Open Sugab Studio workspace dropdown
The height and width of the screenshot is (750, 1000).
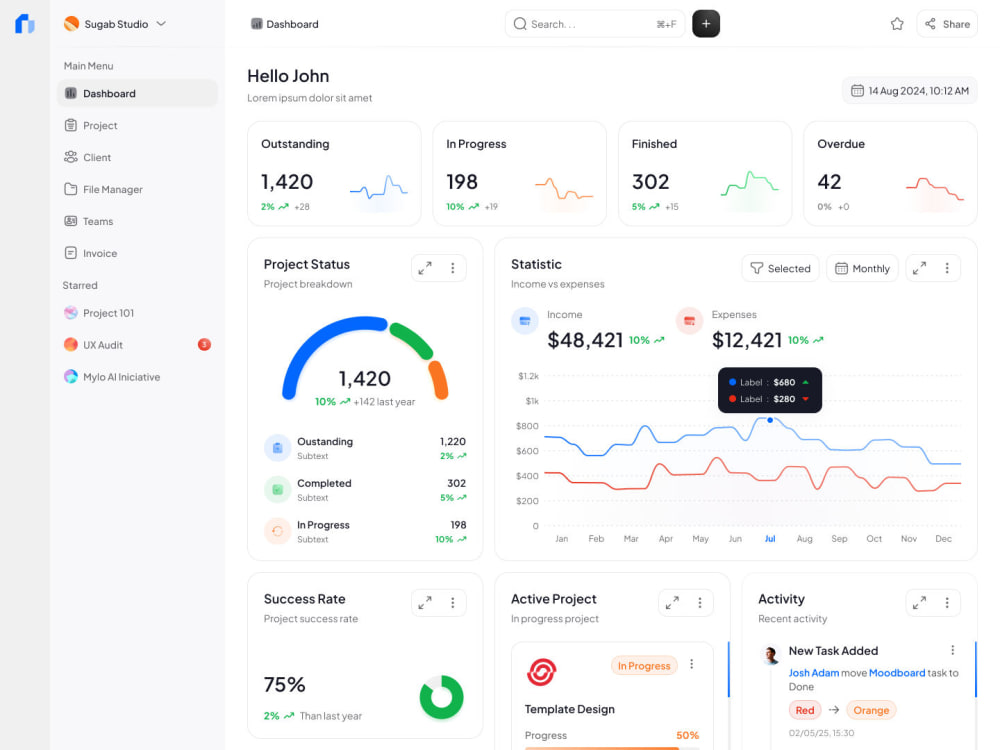click(x=115, y=24)
